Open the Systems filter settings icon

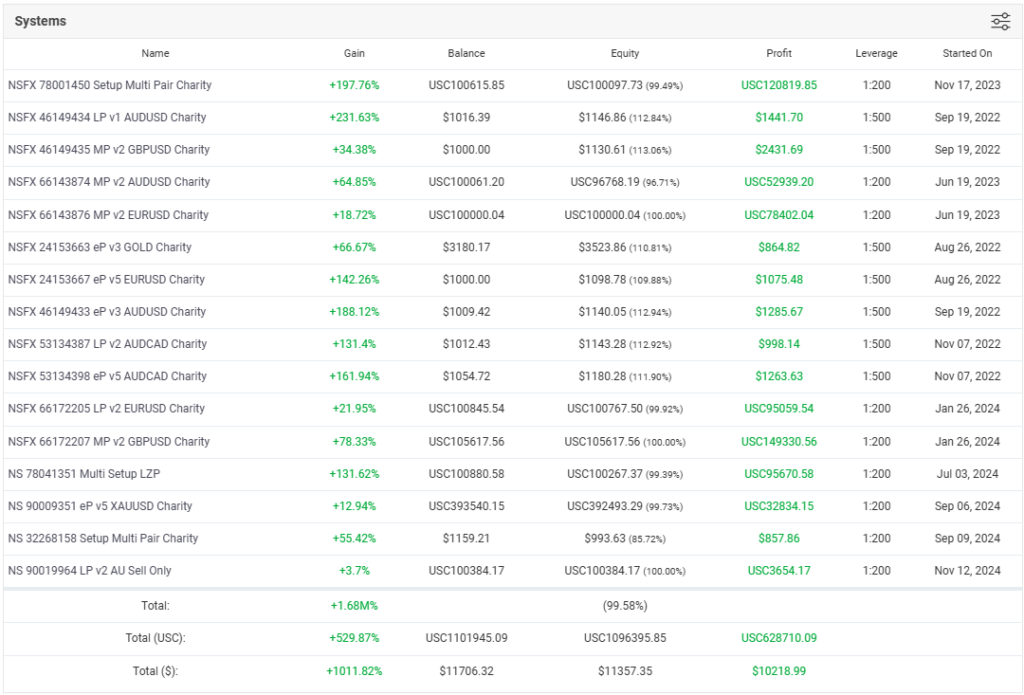click(1000, 22)
